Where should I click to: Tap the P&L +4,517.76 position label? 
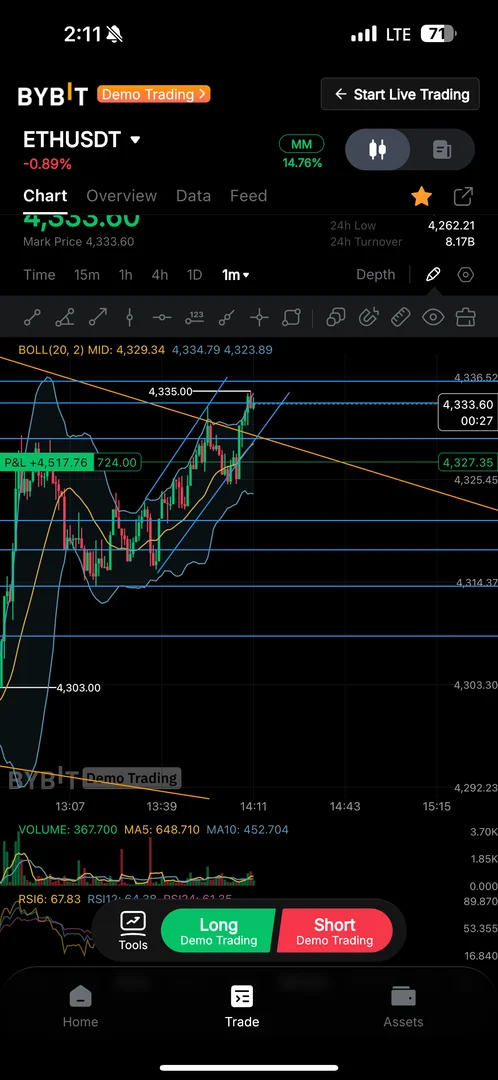coord(46,463)
